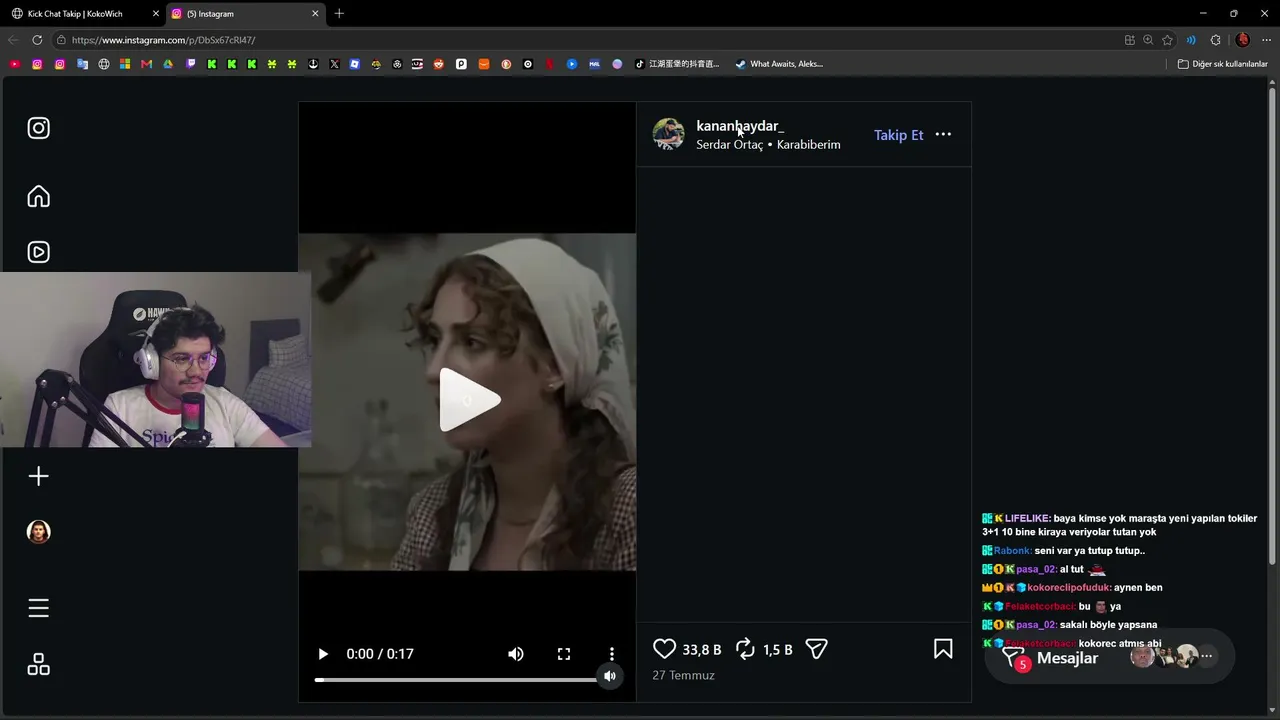1280x720 pixels.
Task: Go back to the previous page
Action: coord(13,40)
